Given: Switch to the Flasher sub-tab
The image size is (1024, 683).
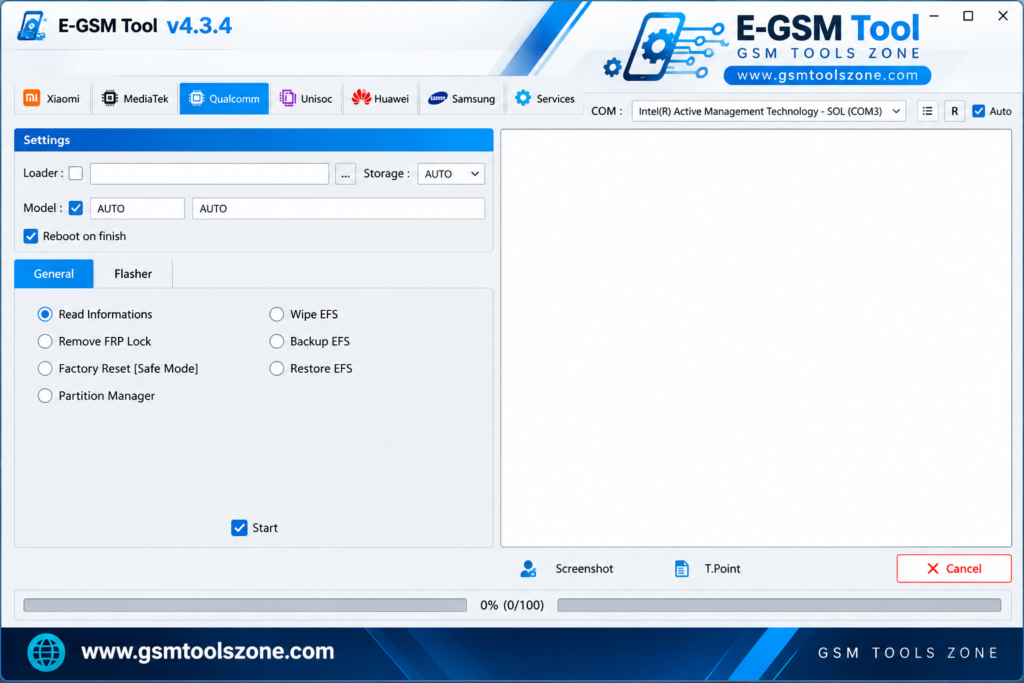Looking at the screenshot, I should tap(133, 274).
